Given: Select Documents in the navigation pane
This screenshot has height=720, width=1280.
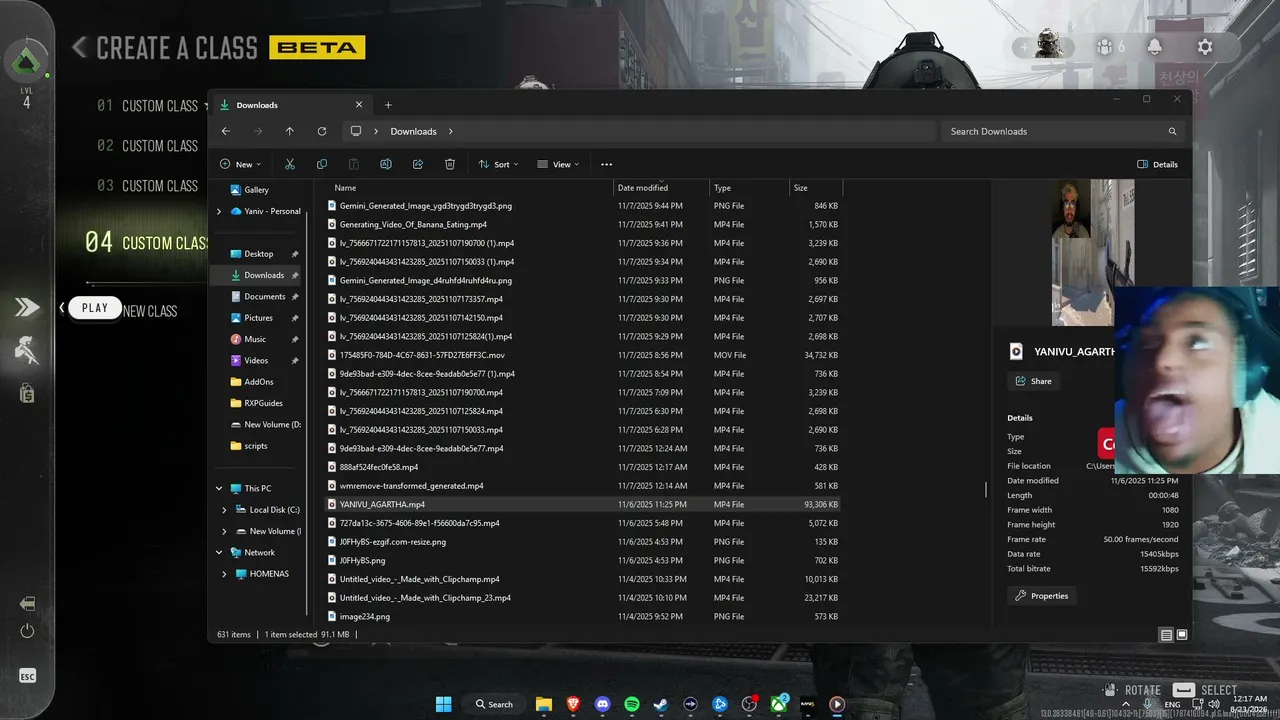Looking at the screenshot, I should 265,297.
